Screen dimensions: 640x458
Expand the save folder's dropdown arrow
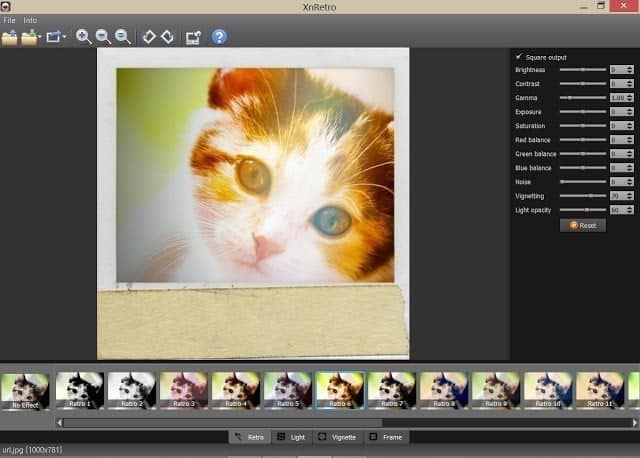tap(40, 37)
